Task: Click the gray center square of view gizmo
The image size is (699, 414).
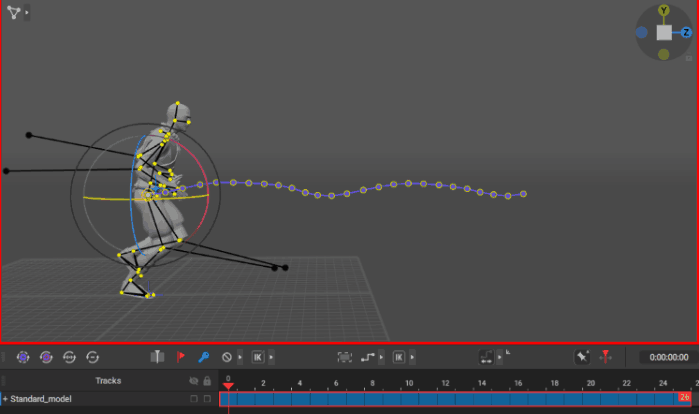Action: [x=664, y=33]
